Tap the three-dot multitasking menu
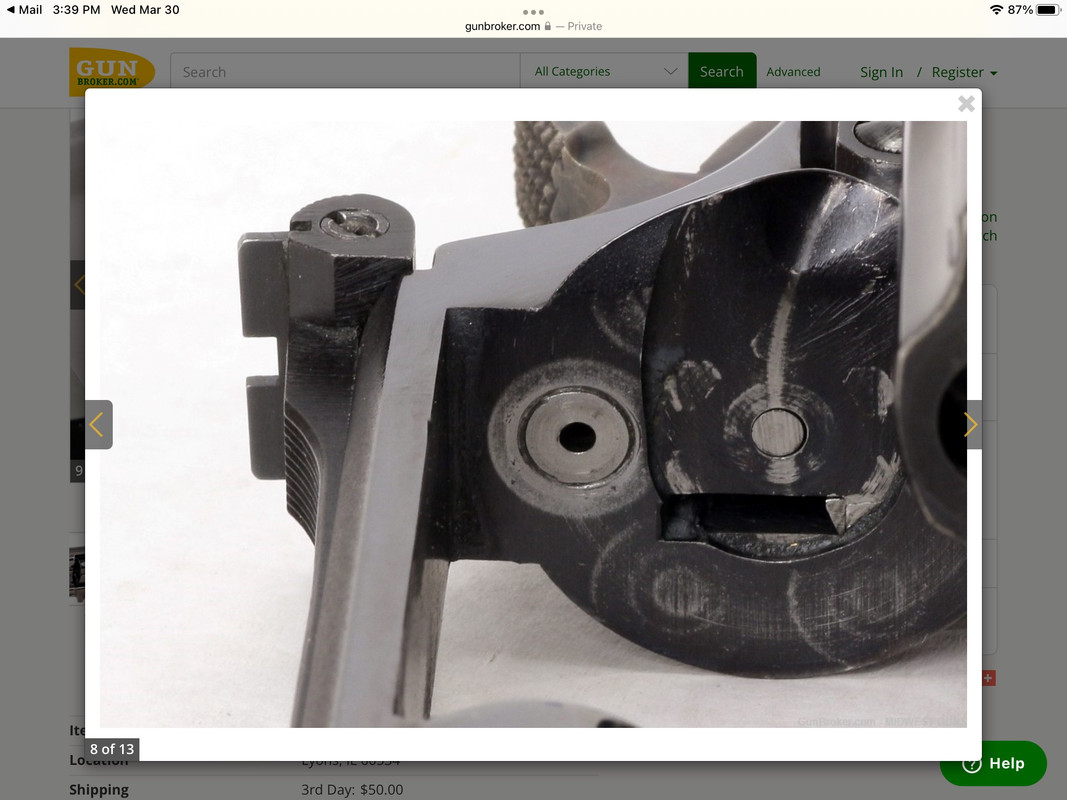1067x800 pixels. [534, 12]
